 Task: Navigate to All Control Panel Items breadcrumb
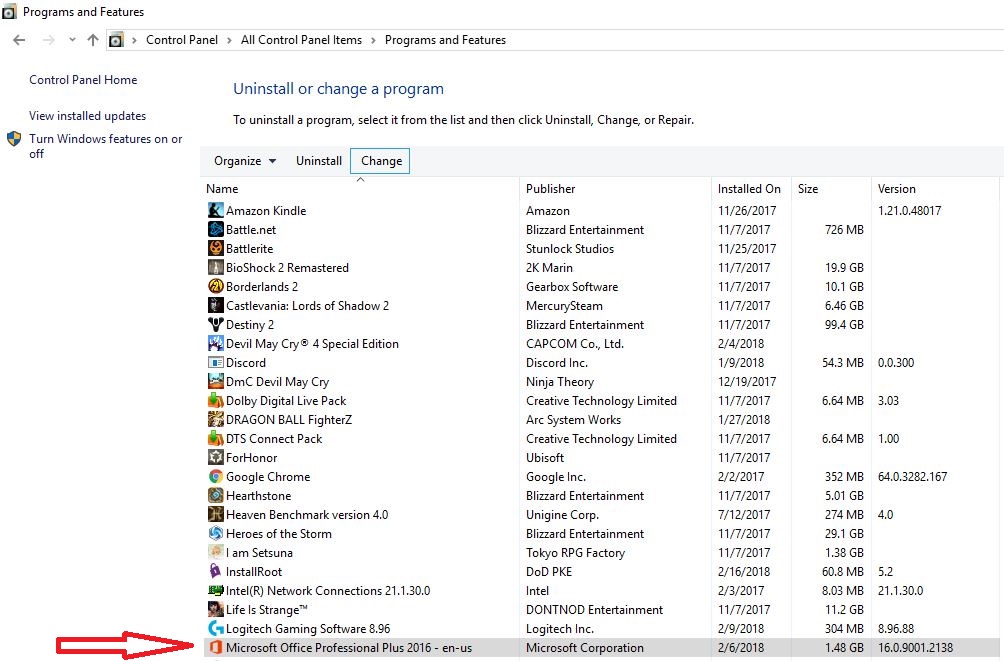tap(301, 40)
